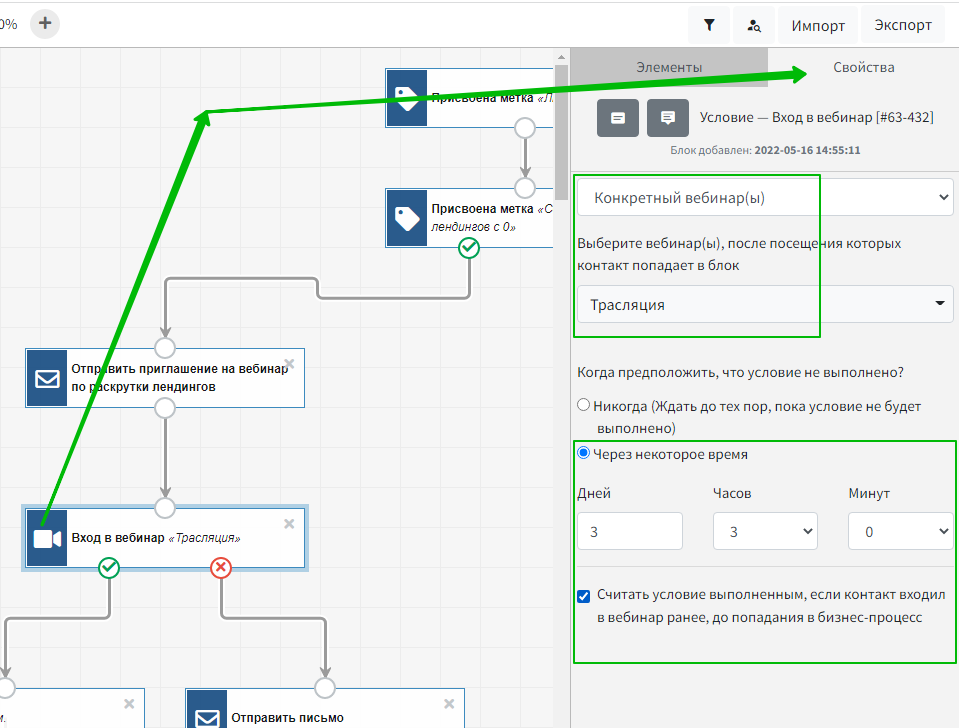The height and width of the screenshot is (728, 959).
Task: Expand the 'Трасляция' webinar selector
Action: [x=765, y=304]
